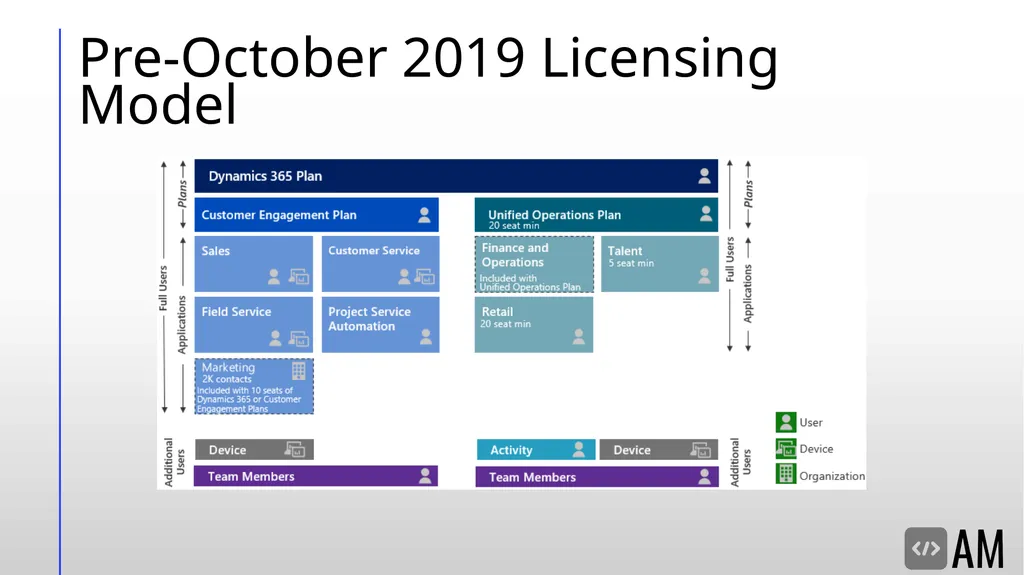Click user icon in Talent tile
This screenshot has width=1024, height=575.
pos(704,276)
